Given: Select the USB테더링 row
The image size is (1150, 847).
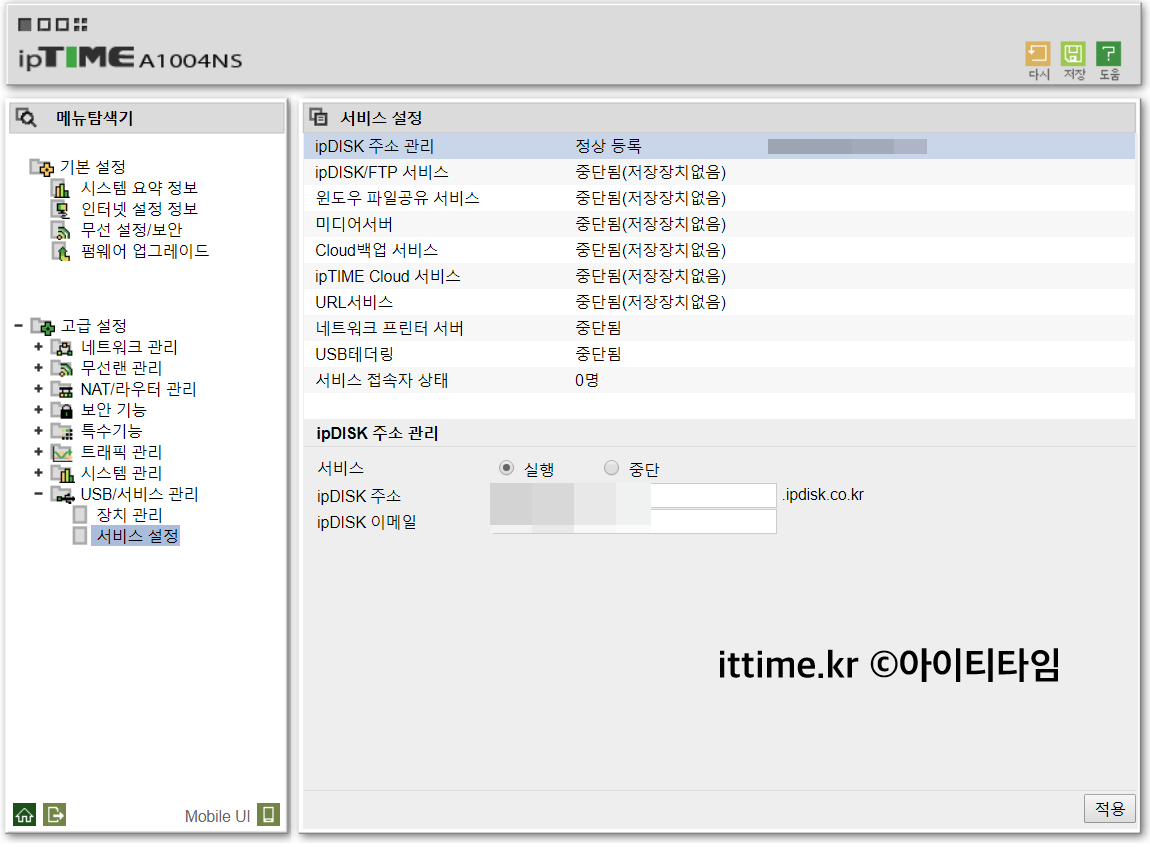Looking at the screenshot, I should click(x=719, y=355).
